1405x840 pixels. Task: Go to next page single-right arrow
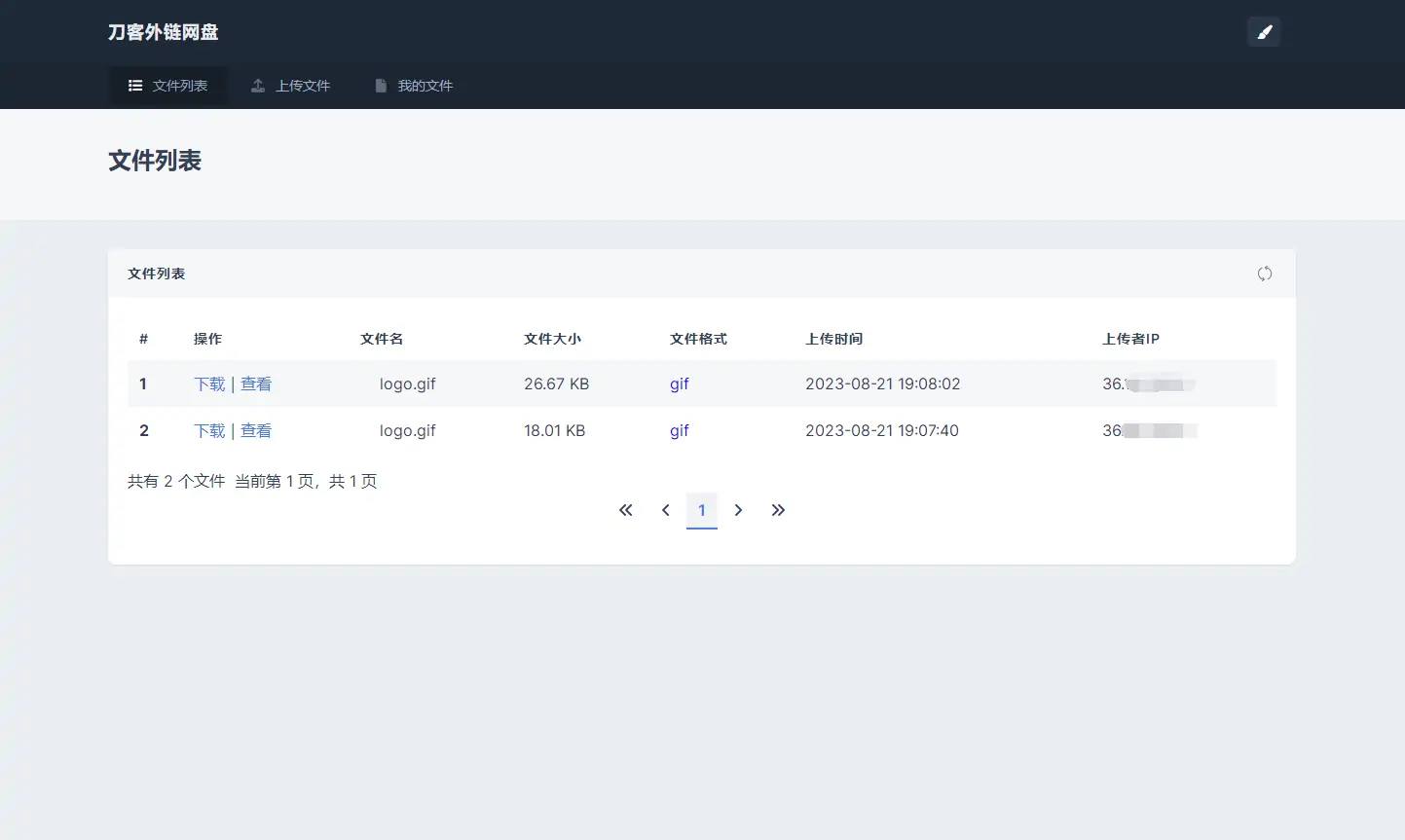[x=738, y=510]
